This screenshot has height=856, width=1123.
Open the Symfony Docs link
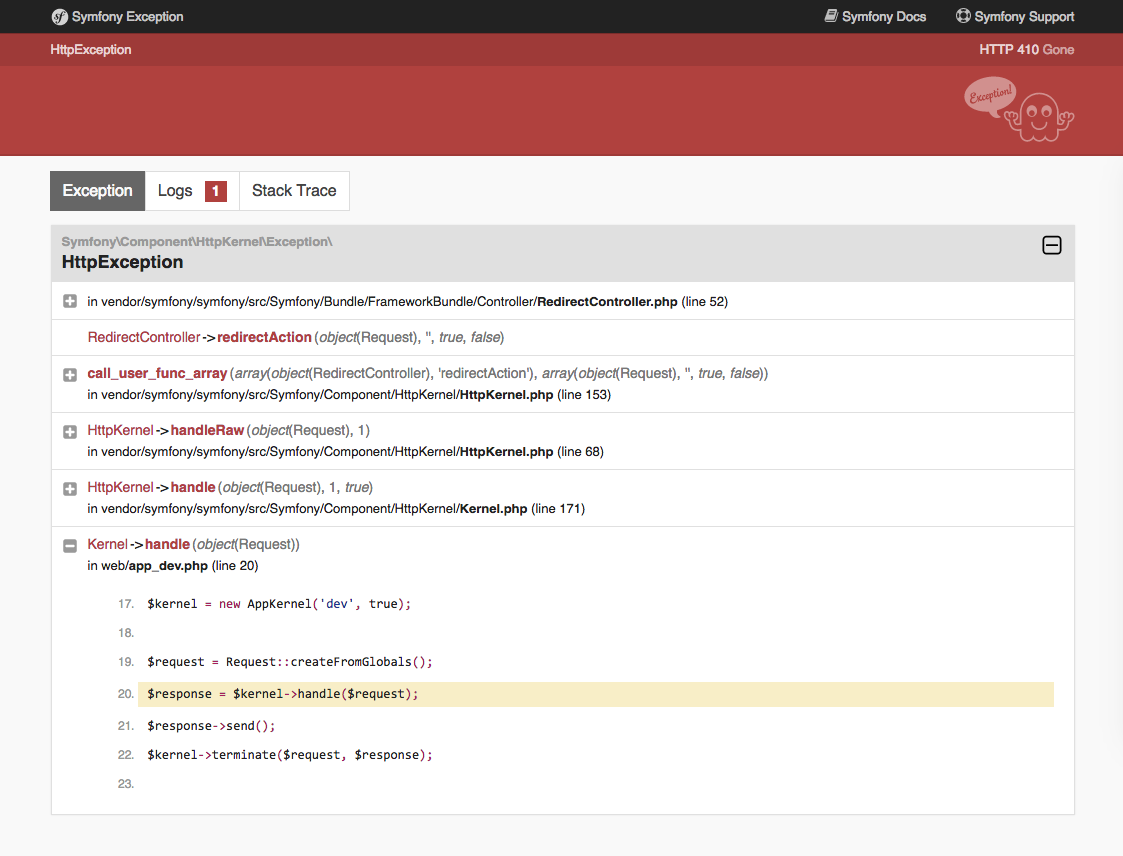click(875, 16)
